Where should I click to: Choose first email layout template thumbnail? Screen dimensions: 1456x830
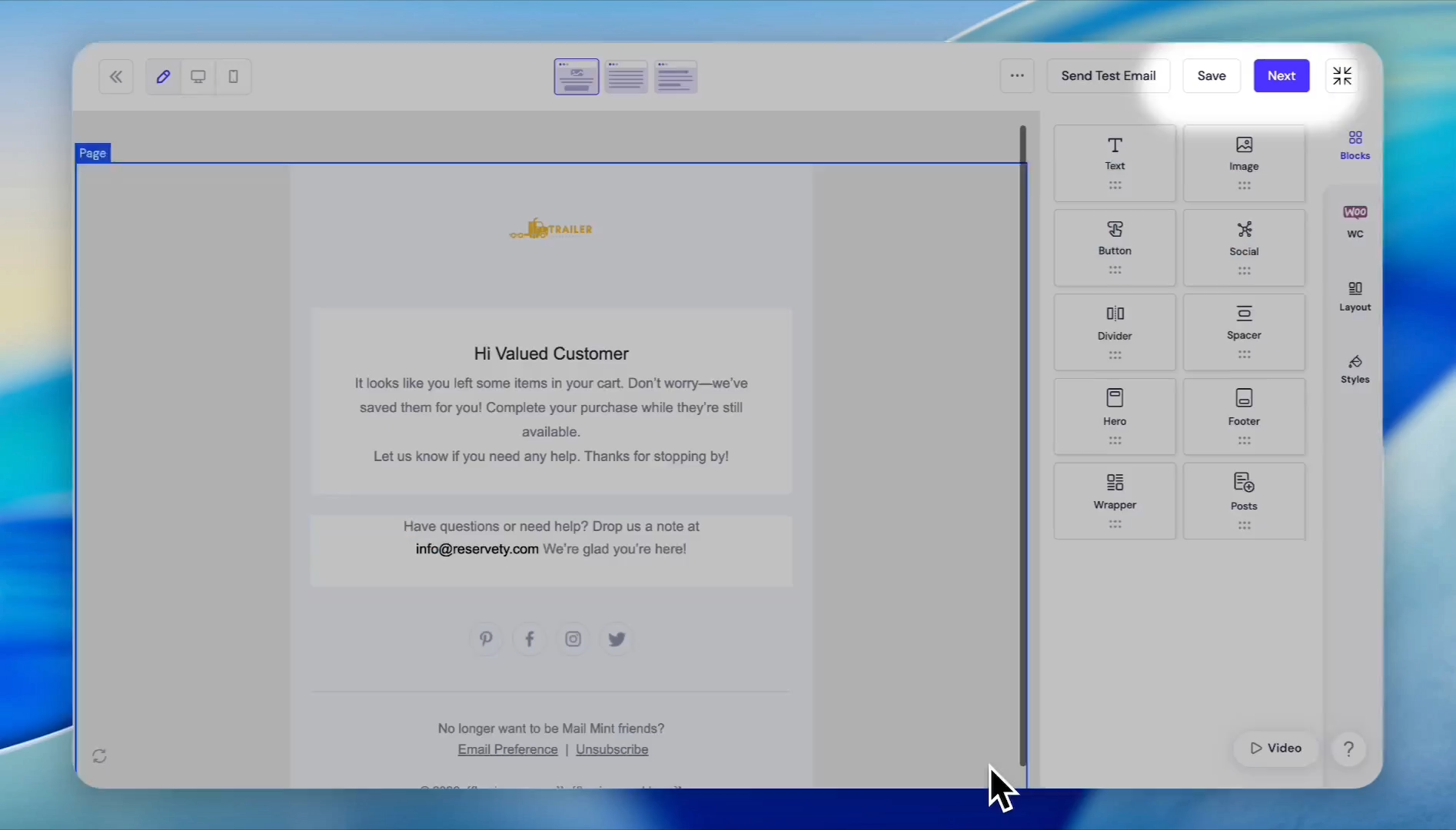pyautogui.click(x=577, y=77)
